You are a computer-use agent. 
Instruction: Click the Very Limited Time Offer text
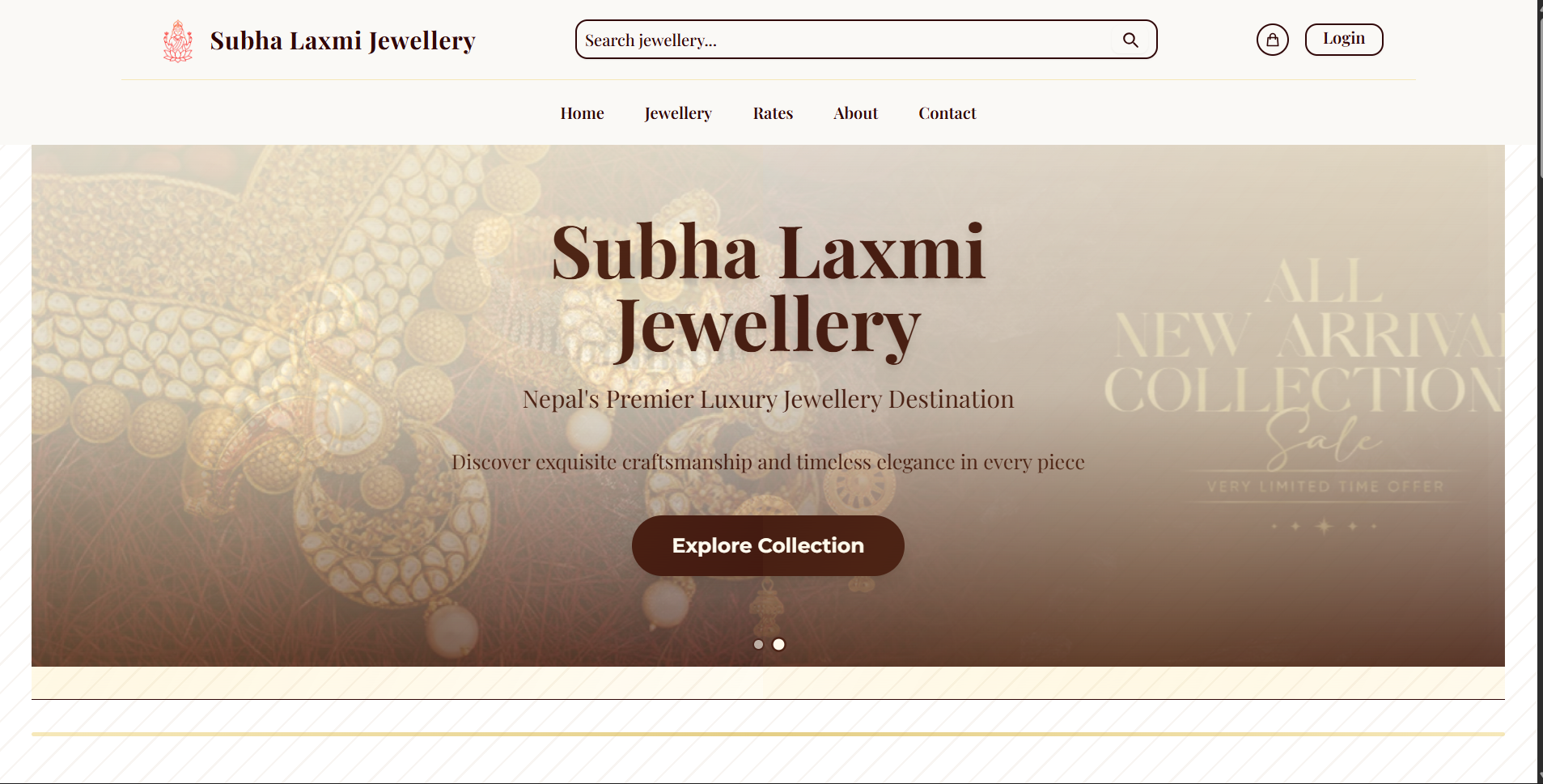(x=1325, y=486)
